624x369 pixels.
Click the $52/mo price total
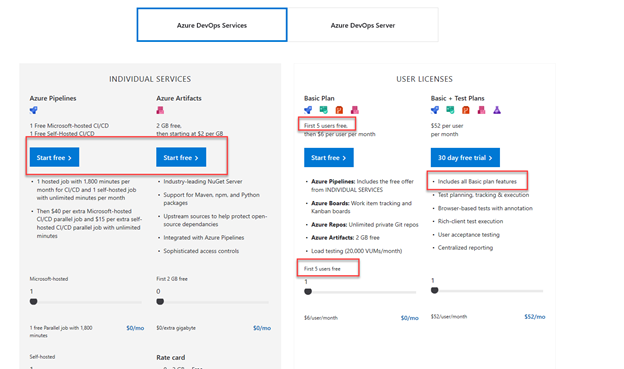pyautogui.click(x=534, y=316)
